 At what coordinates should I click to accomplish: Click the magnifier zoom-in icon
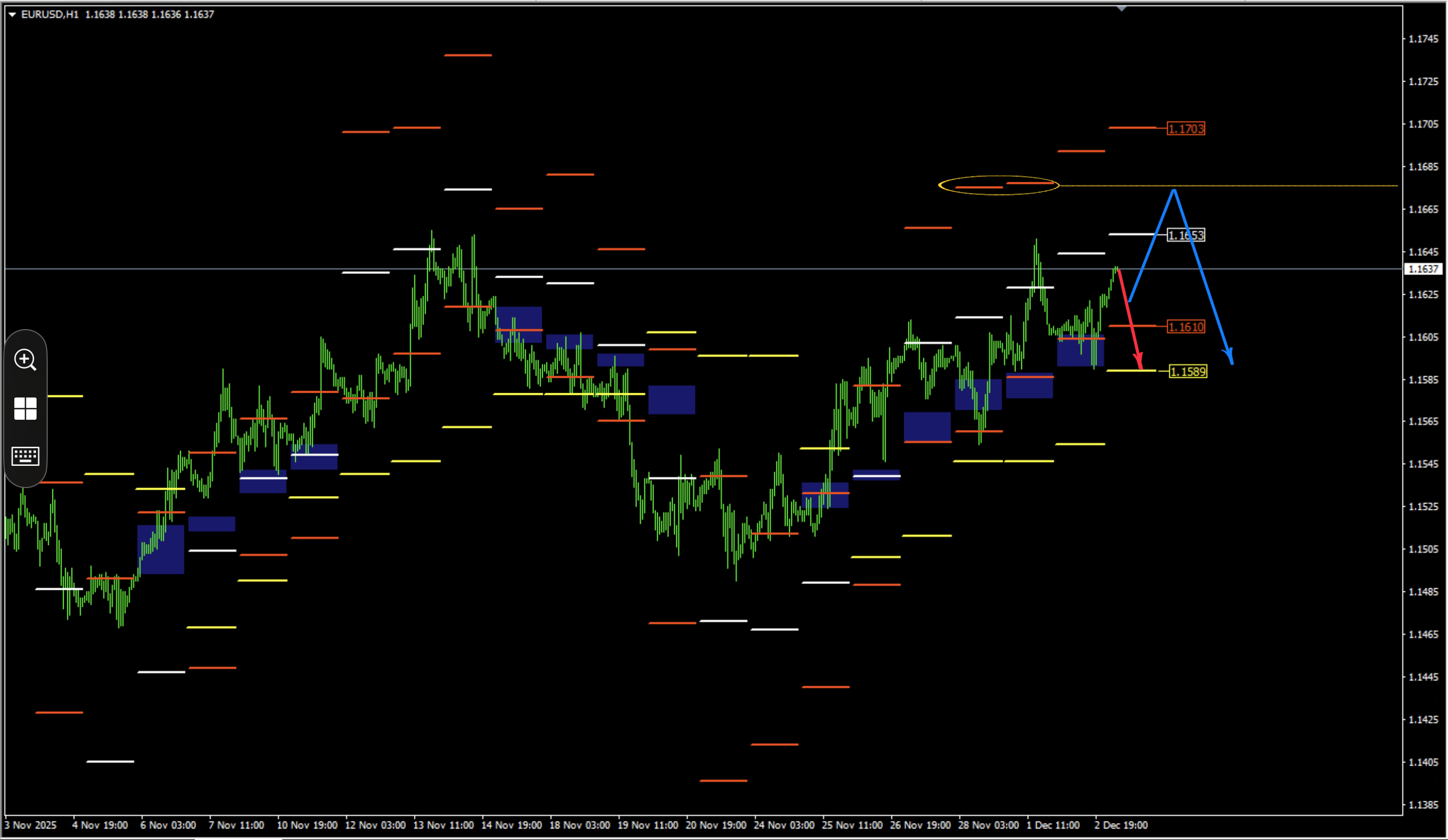point(25,360)
